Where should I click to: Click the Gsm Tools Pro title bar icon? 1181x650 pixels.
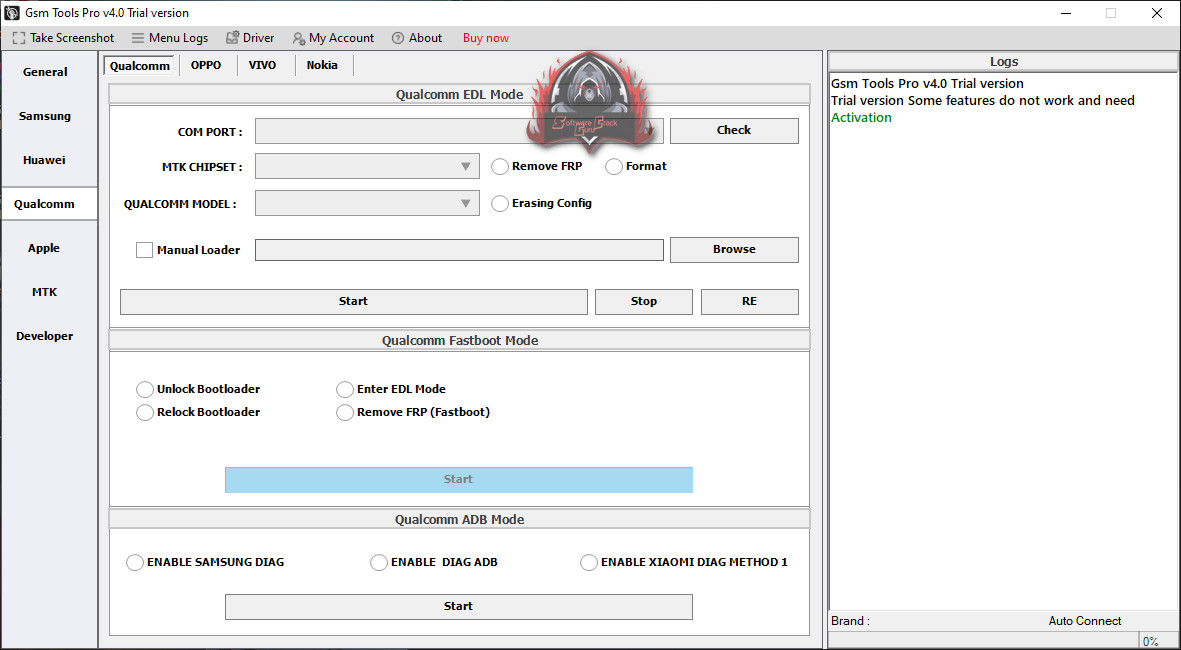tap(12, 13)
